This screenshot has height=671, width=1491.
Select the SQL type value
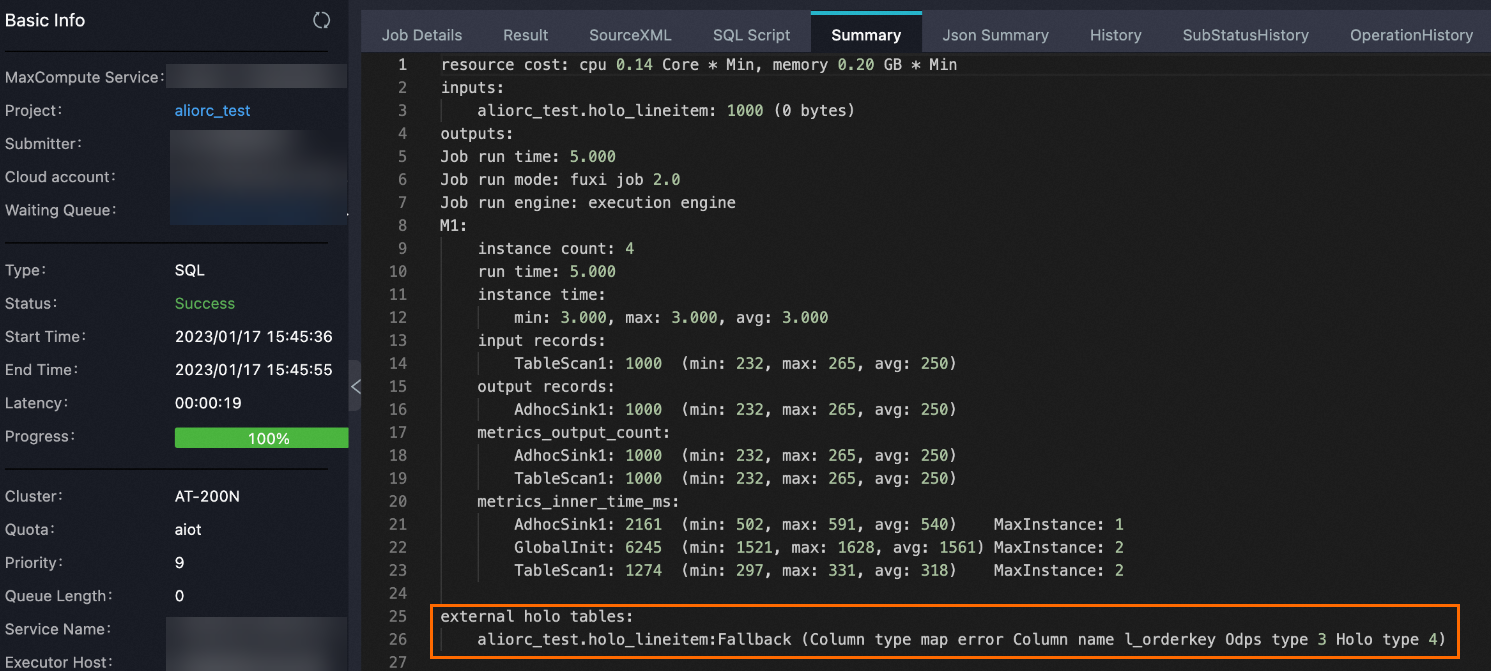tap(190, 271)
